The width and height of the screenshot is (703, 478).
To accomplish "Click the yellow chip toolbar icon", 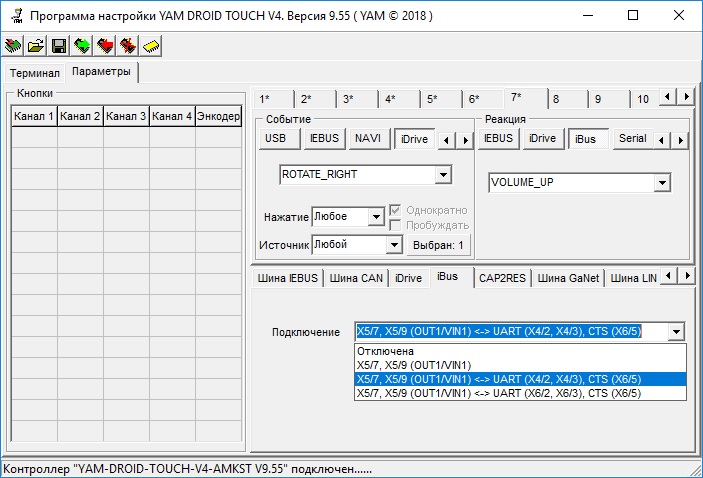I will tap(151, 46).
